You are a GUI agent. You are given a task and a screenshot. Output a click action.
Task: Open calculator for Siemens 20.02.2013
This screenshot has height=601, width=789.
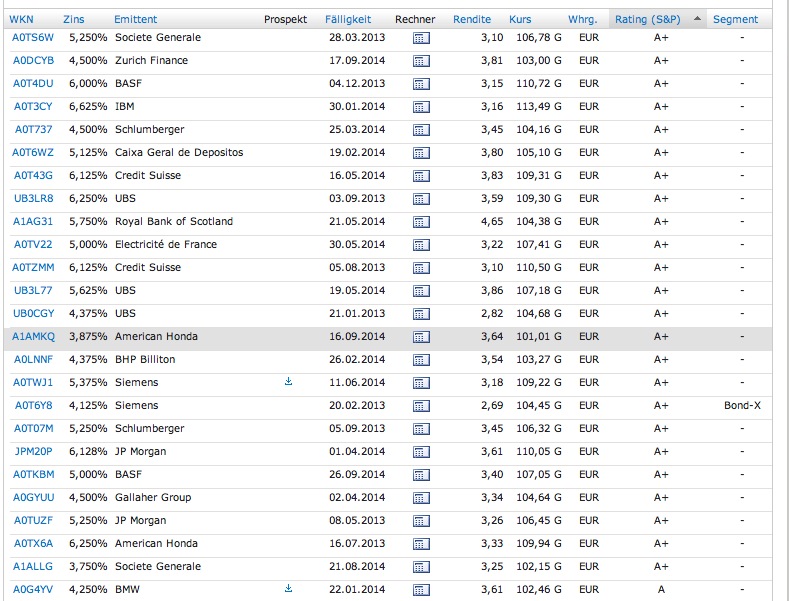pyautogui.click(x=421, y=406)
